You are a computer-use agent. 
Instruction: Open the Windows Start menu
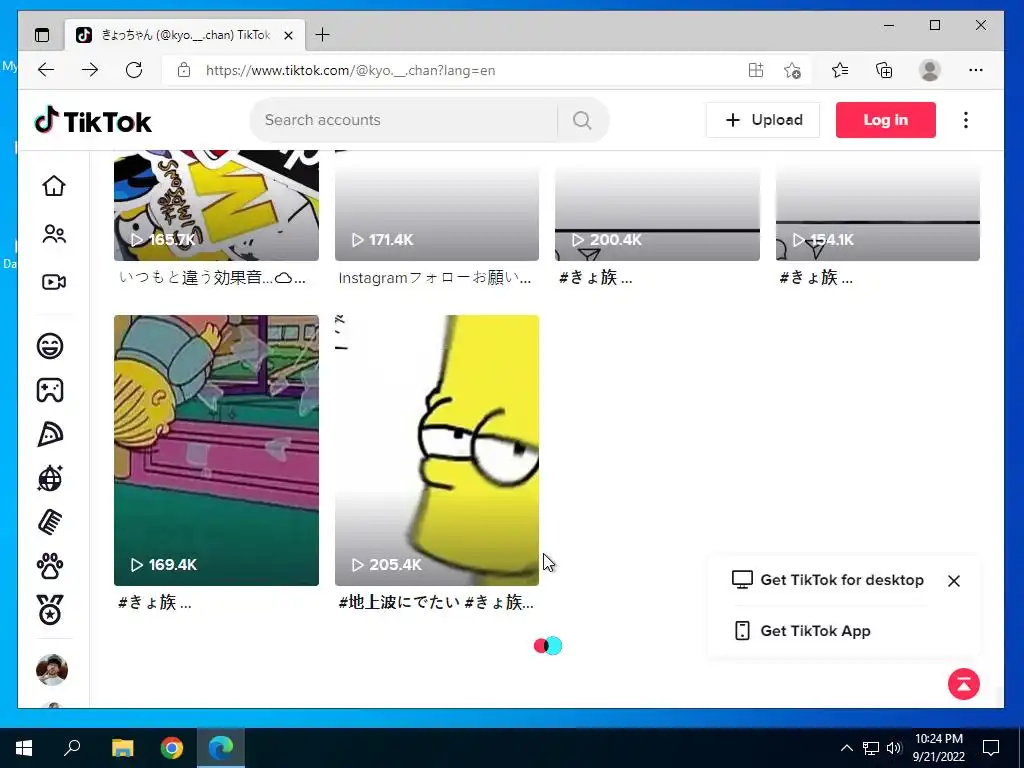click(x=24, y=748)
